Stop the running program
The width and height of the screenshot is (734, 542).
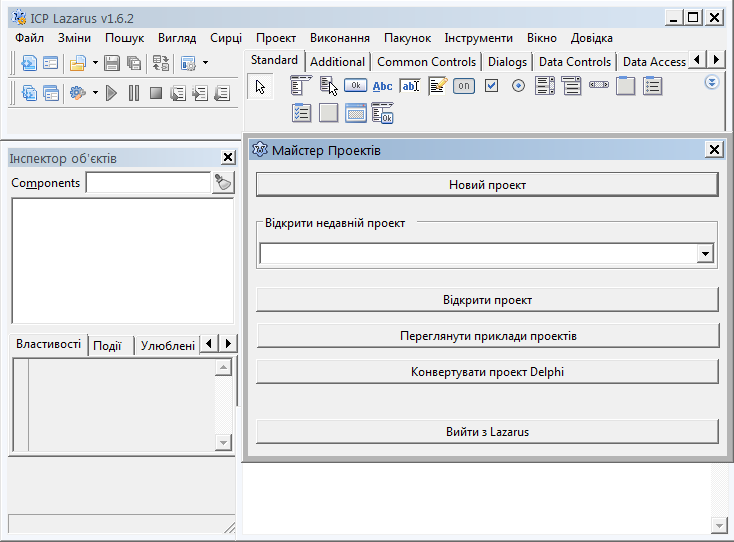pyautogui.click(x=156, y=93)
